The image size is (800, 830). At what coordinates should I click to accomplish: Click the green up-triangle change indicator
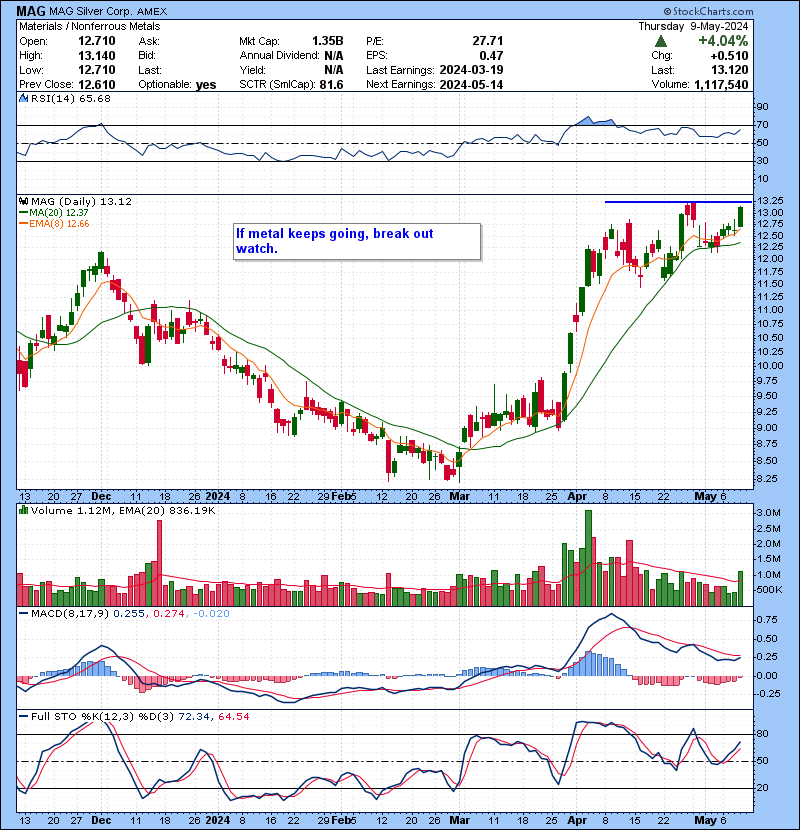coord(660,41)
